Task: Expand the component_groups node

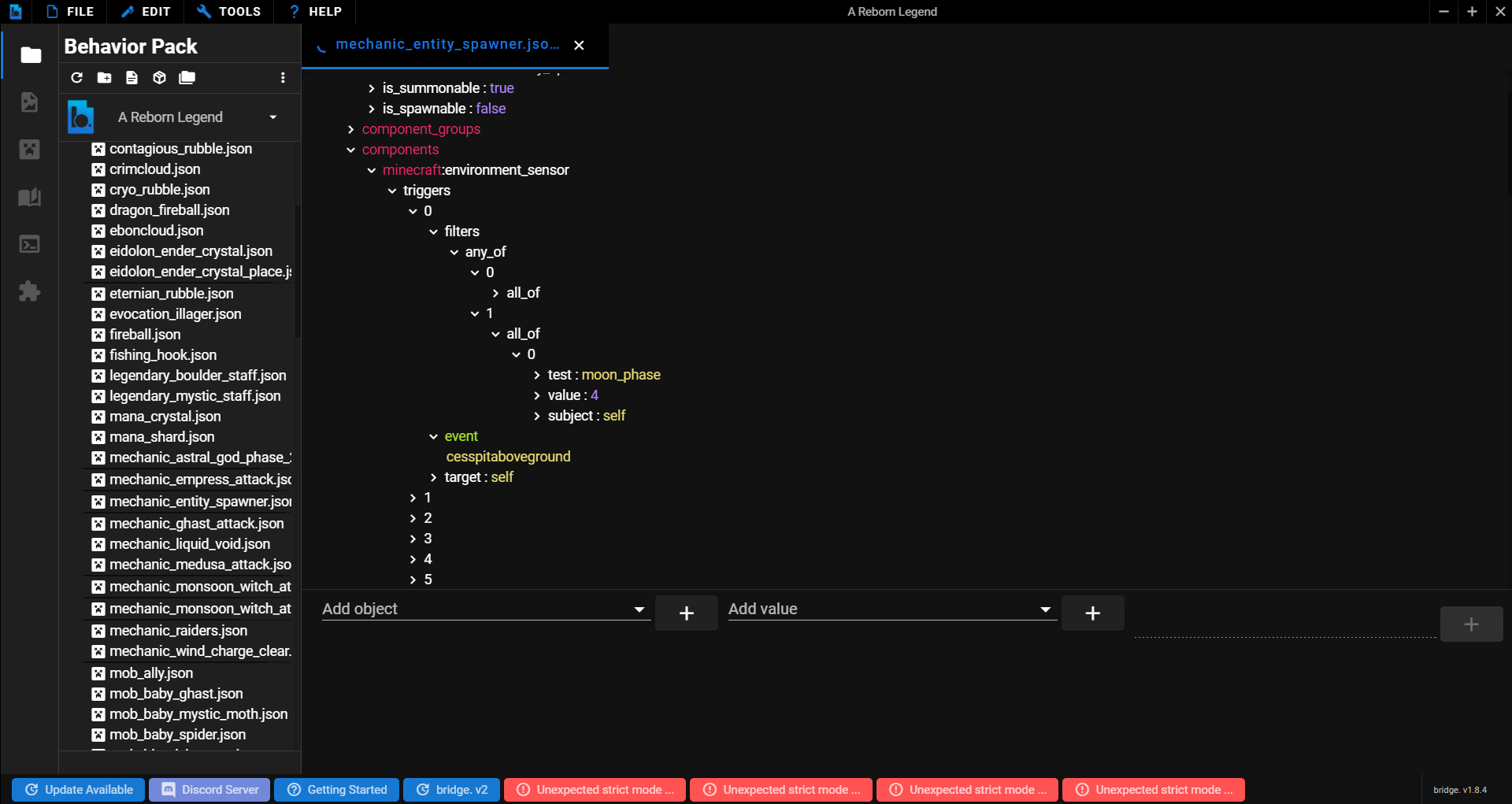Action: click(351, 129)
